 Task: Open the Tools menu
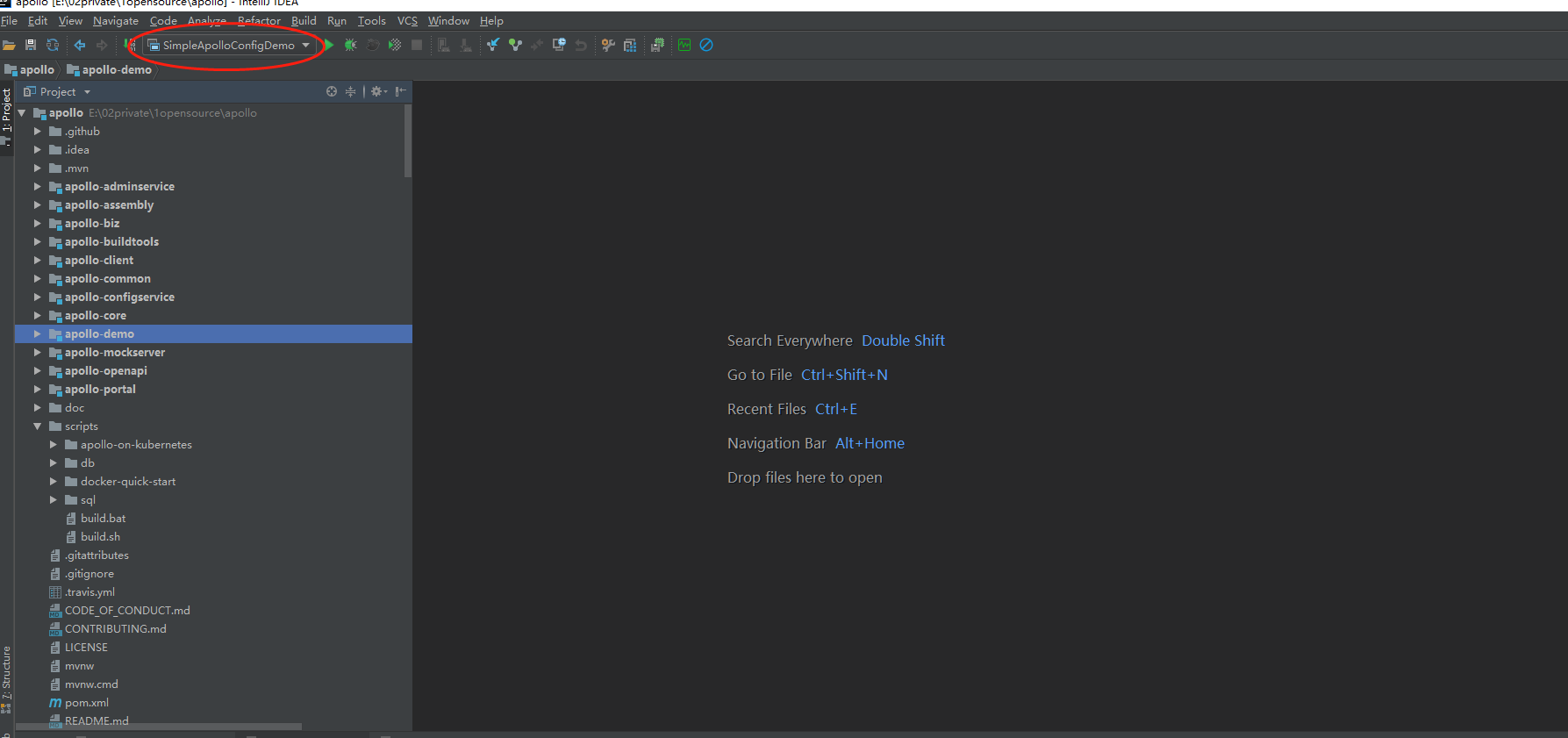tap(371, 21)
